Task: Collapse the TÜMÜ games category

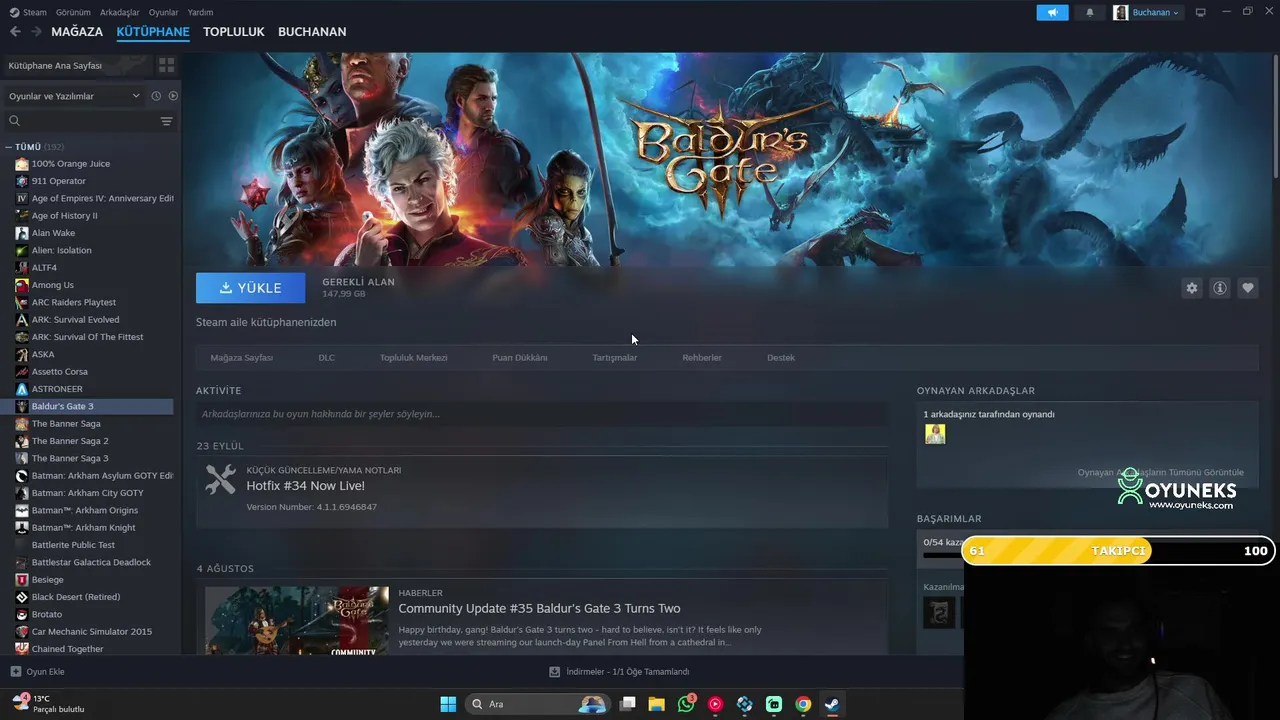Action: coord(8,147)
